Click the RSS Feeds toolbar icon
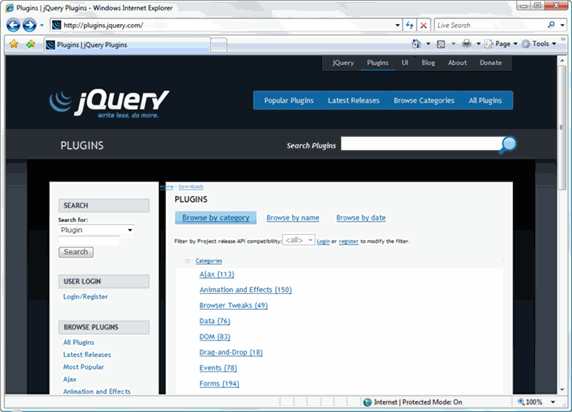This screenshot has height=412, width=572. pyautogui.click(x=441, y=44)
